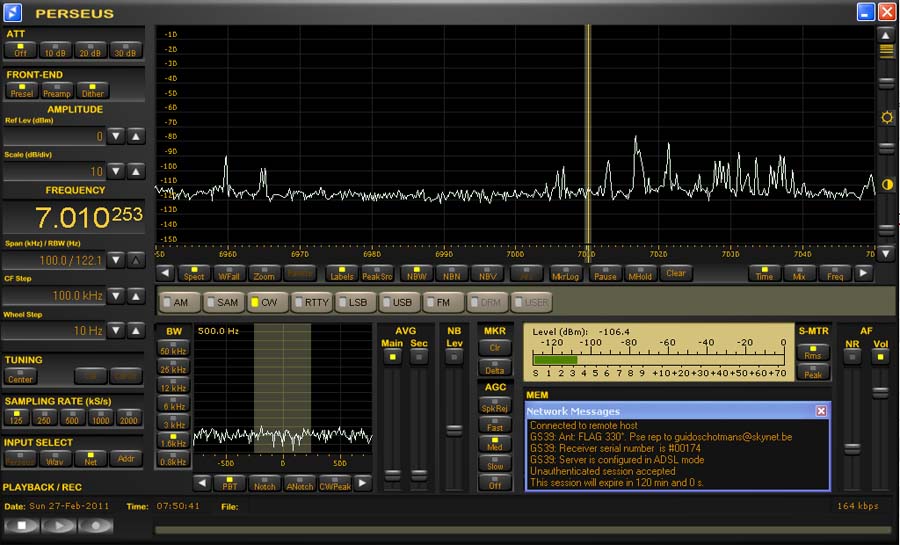This screenshot has height=545, width=900.
Task: Select AM demodulation mode
Action: (180, 302)
